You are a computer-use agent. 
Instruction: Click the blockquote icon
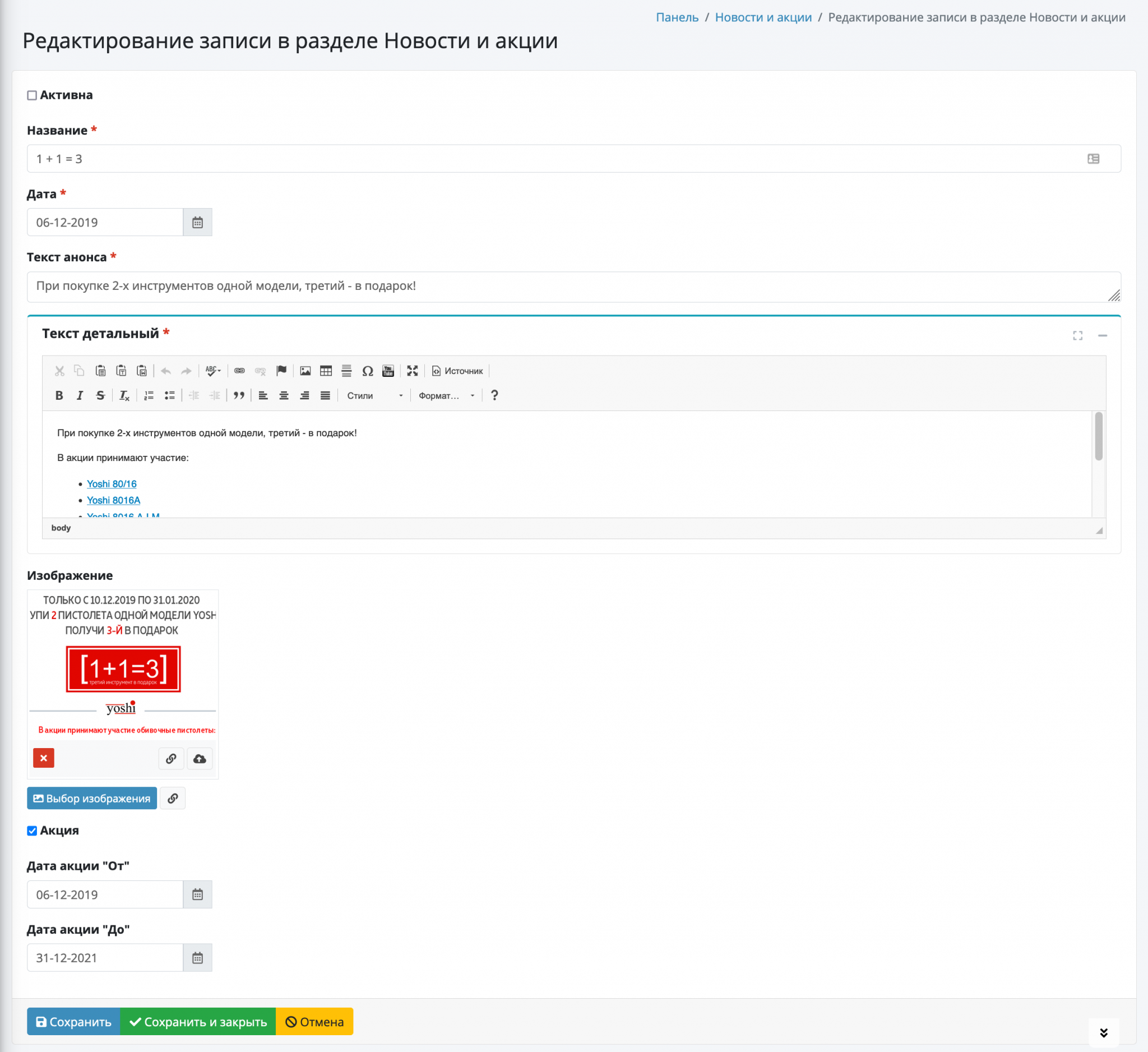coord(239,395)
